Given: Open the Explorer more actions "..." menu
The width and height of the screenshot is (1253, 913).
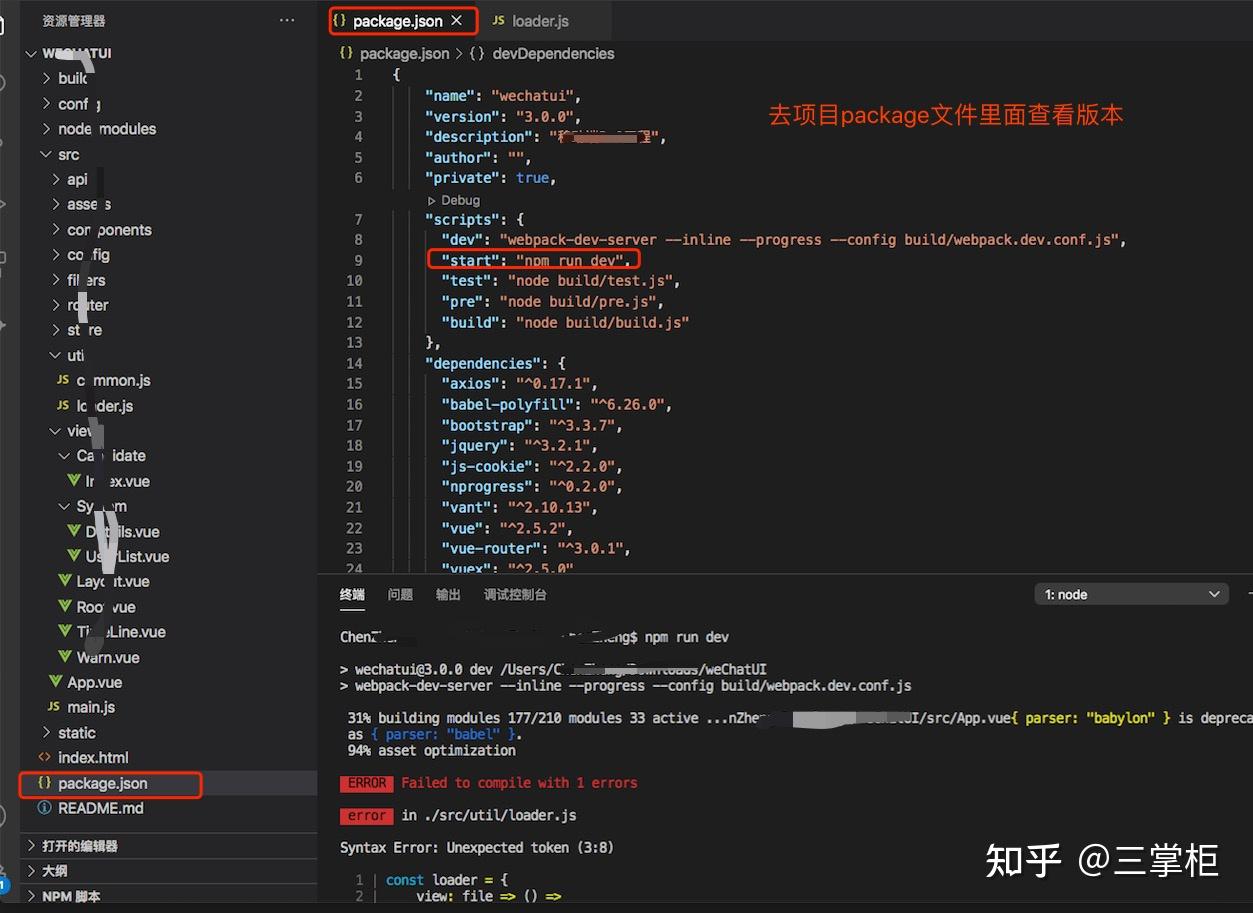Looking at the screenshot, I should [x=287, y=20].
